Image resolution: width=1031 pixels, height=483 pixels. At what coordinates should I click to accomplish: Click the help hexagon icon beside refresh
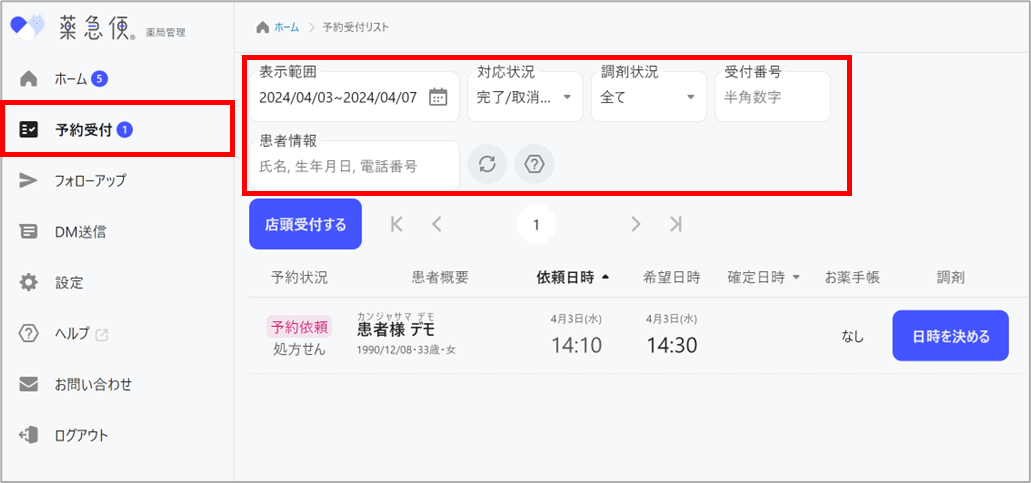534,165
